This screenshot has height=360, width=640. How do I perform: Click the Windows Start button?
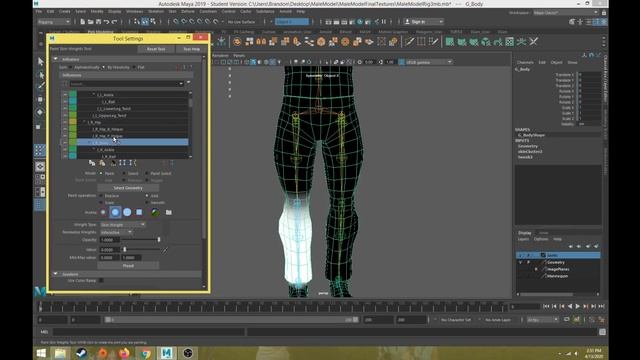click(x=41, y=353)
